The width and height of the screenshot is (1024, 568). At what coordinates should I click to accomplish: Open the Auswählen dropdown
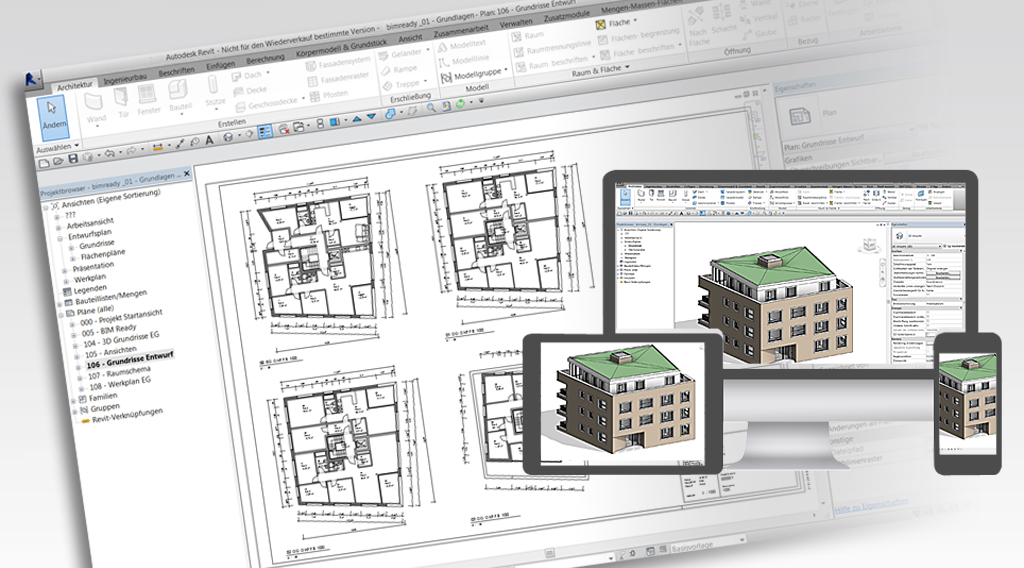59,147
